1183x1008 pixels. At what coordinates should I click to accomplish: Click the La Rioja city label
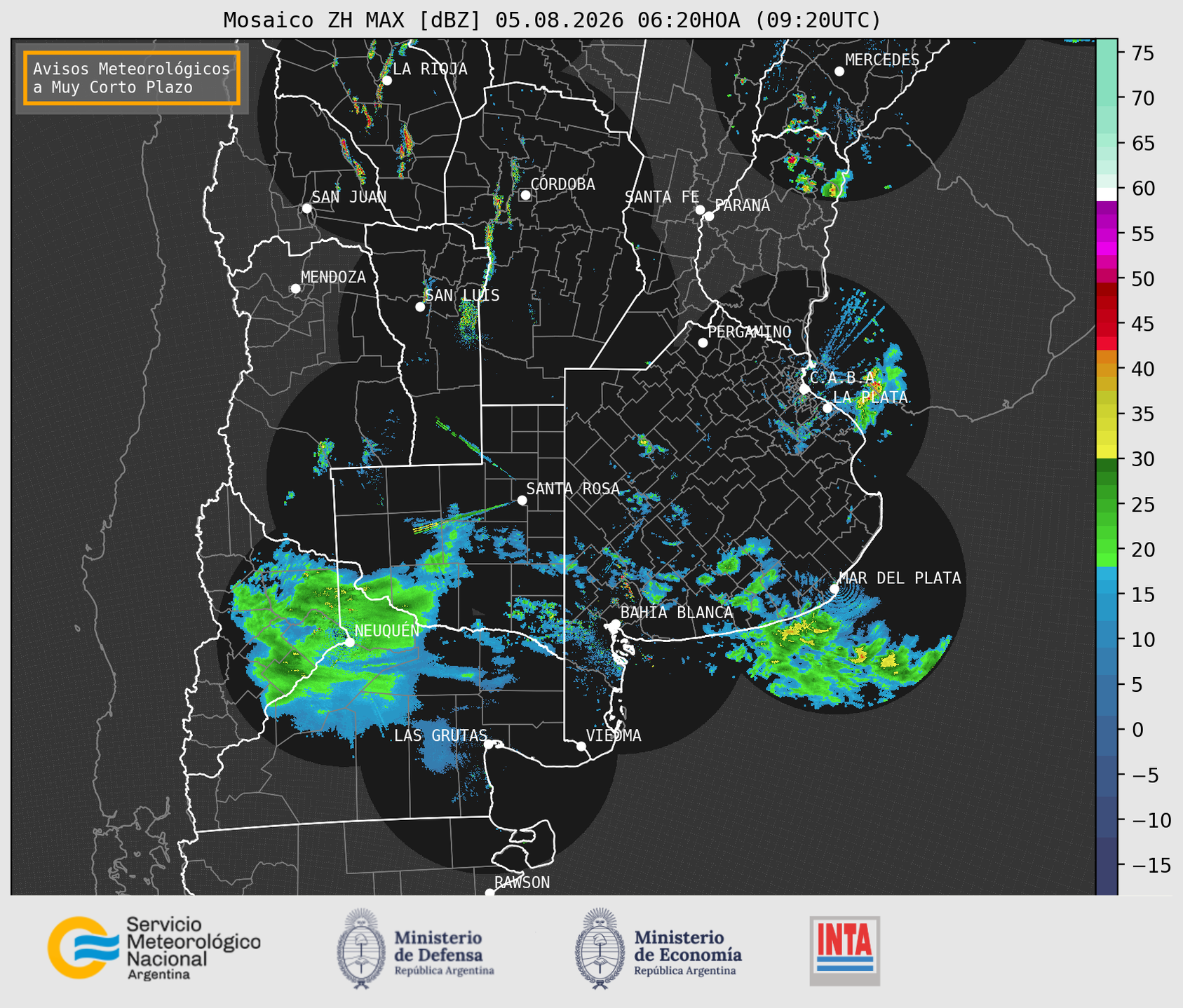point(430,69)
